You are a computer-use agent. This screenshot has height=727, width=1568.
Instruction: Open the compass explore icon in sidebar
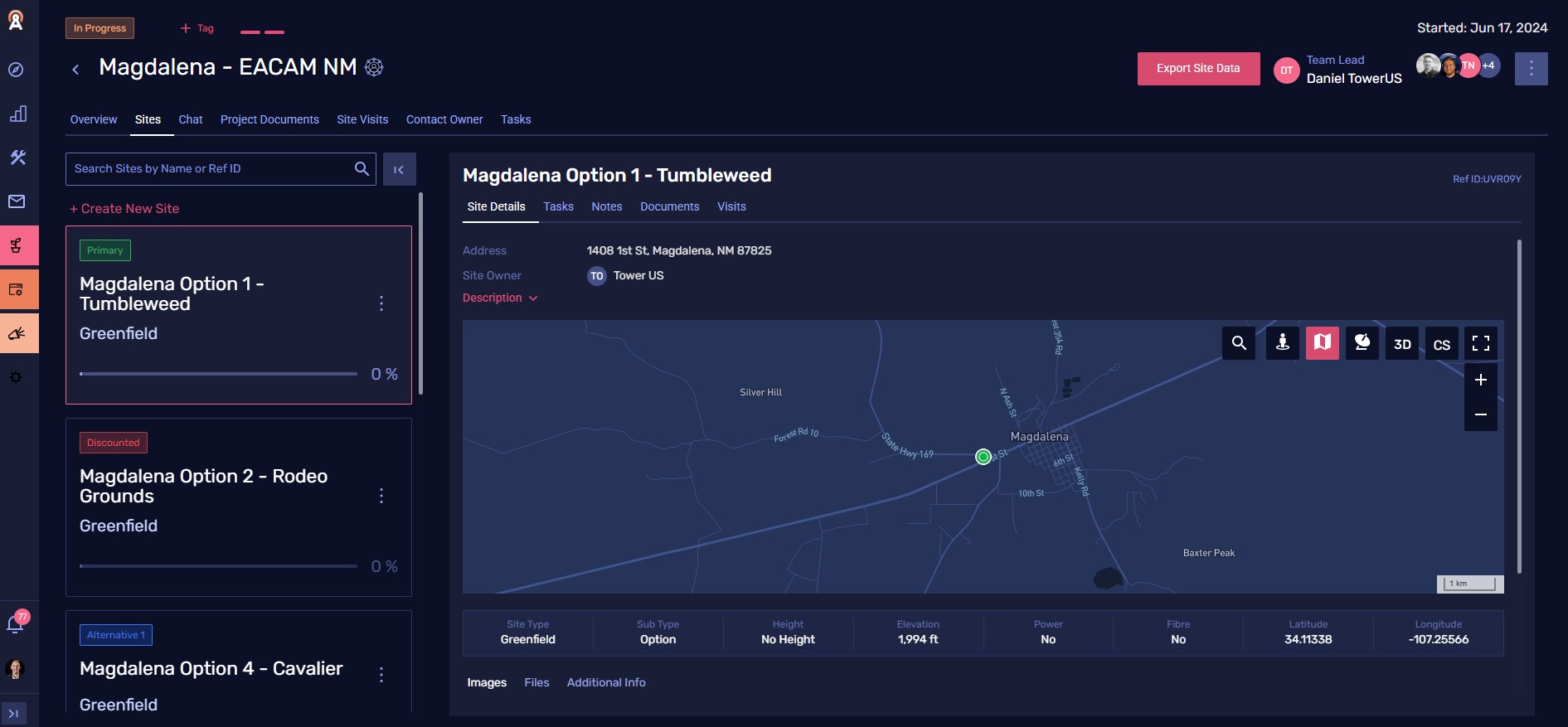[x=16, y=70]
